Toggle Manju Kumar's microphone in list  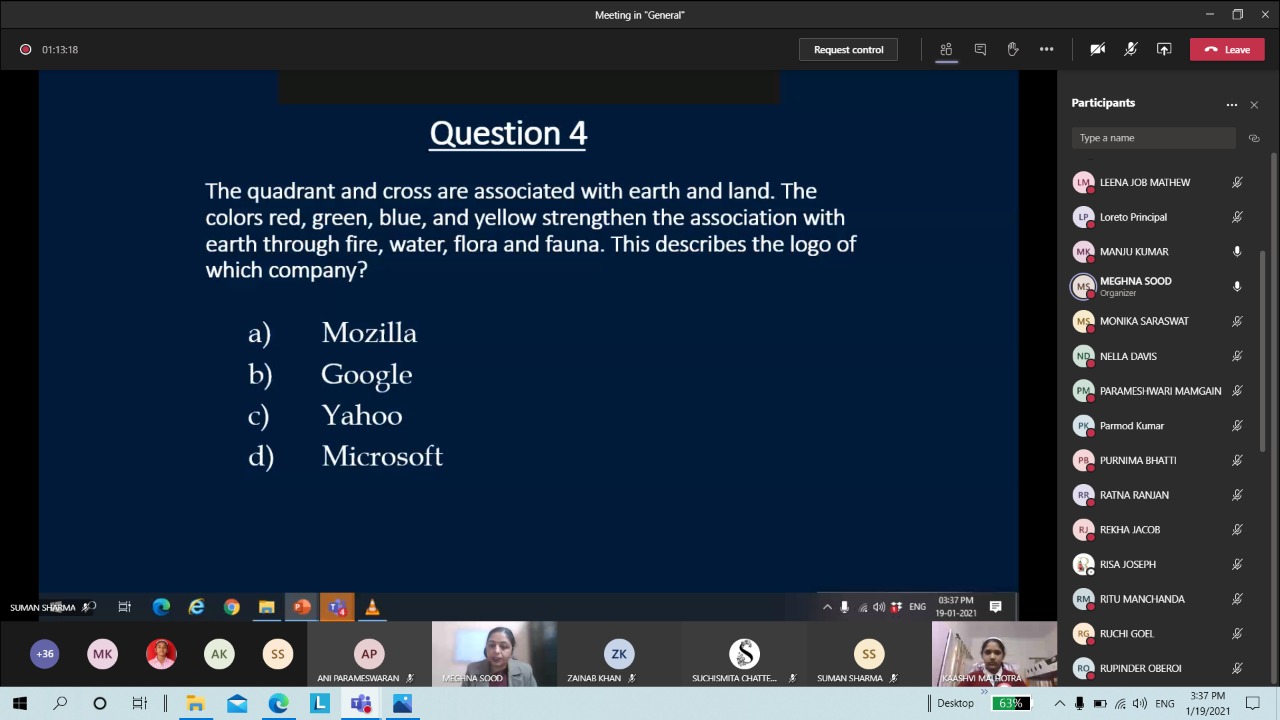(1237, 252)
